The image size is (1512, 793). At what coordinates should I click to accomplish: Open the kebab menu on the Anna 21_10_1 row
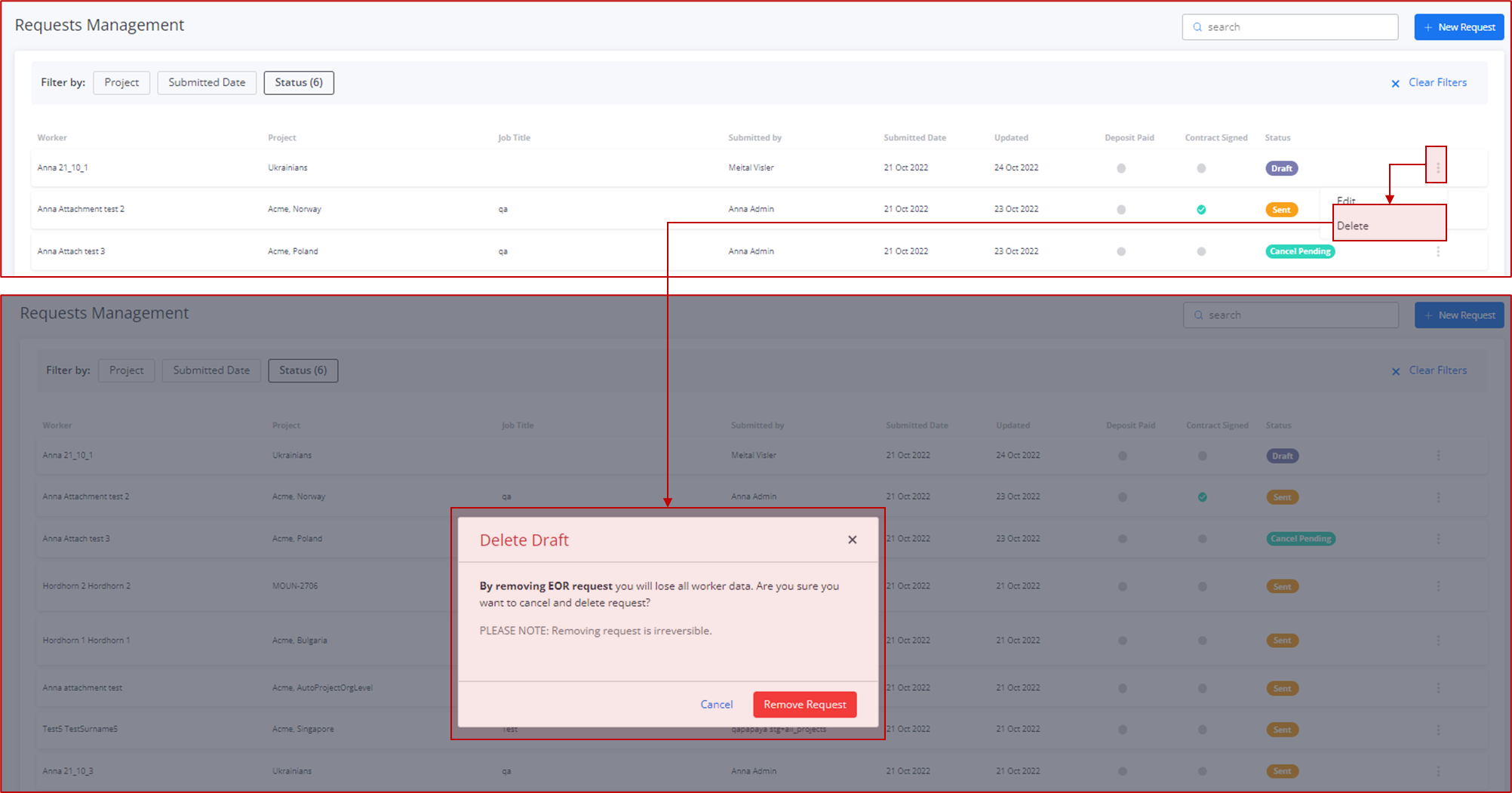coord(1438,168)
